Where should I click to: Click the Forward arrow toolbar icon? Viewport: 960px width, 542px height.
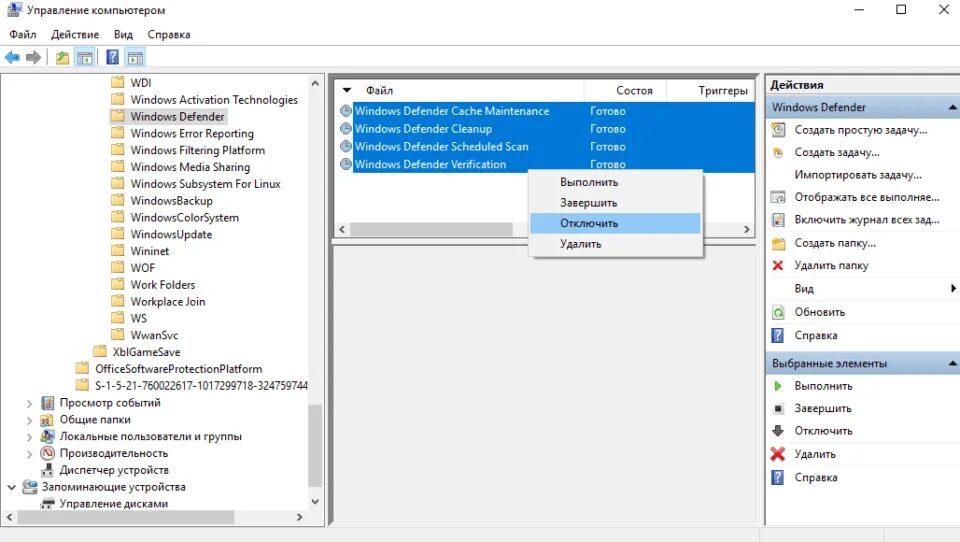click(x=33, y=58)
